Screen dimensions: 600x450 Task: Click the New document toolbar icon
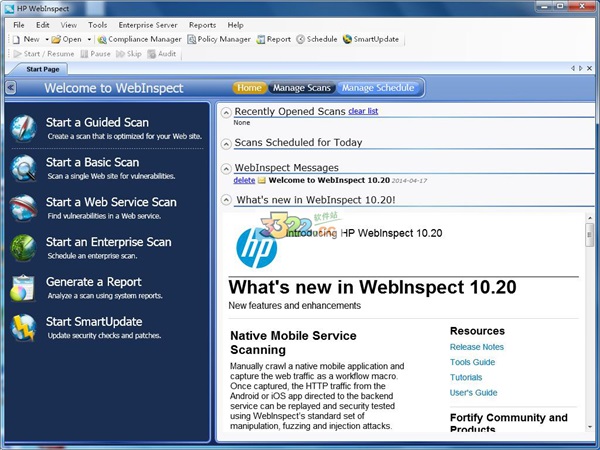click(x=16, y=39)
